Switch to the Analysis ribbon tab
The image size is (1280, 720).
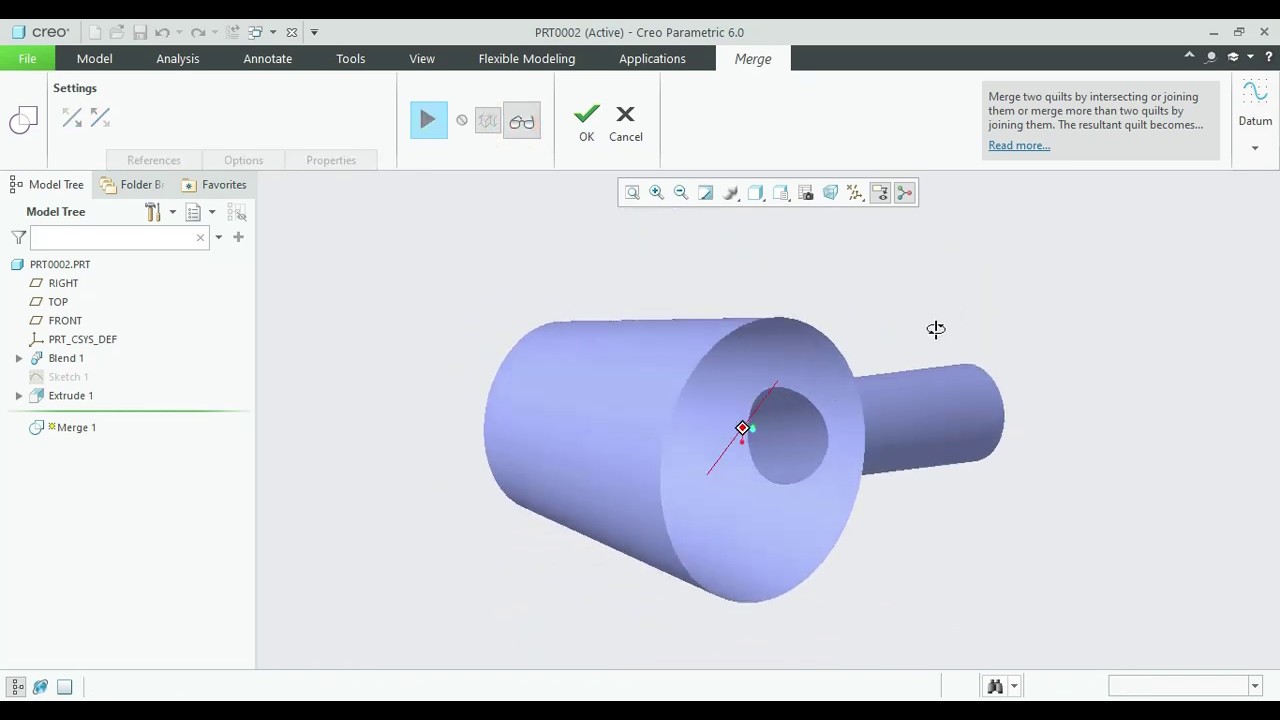(x=178, y=58)
